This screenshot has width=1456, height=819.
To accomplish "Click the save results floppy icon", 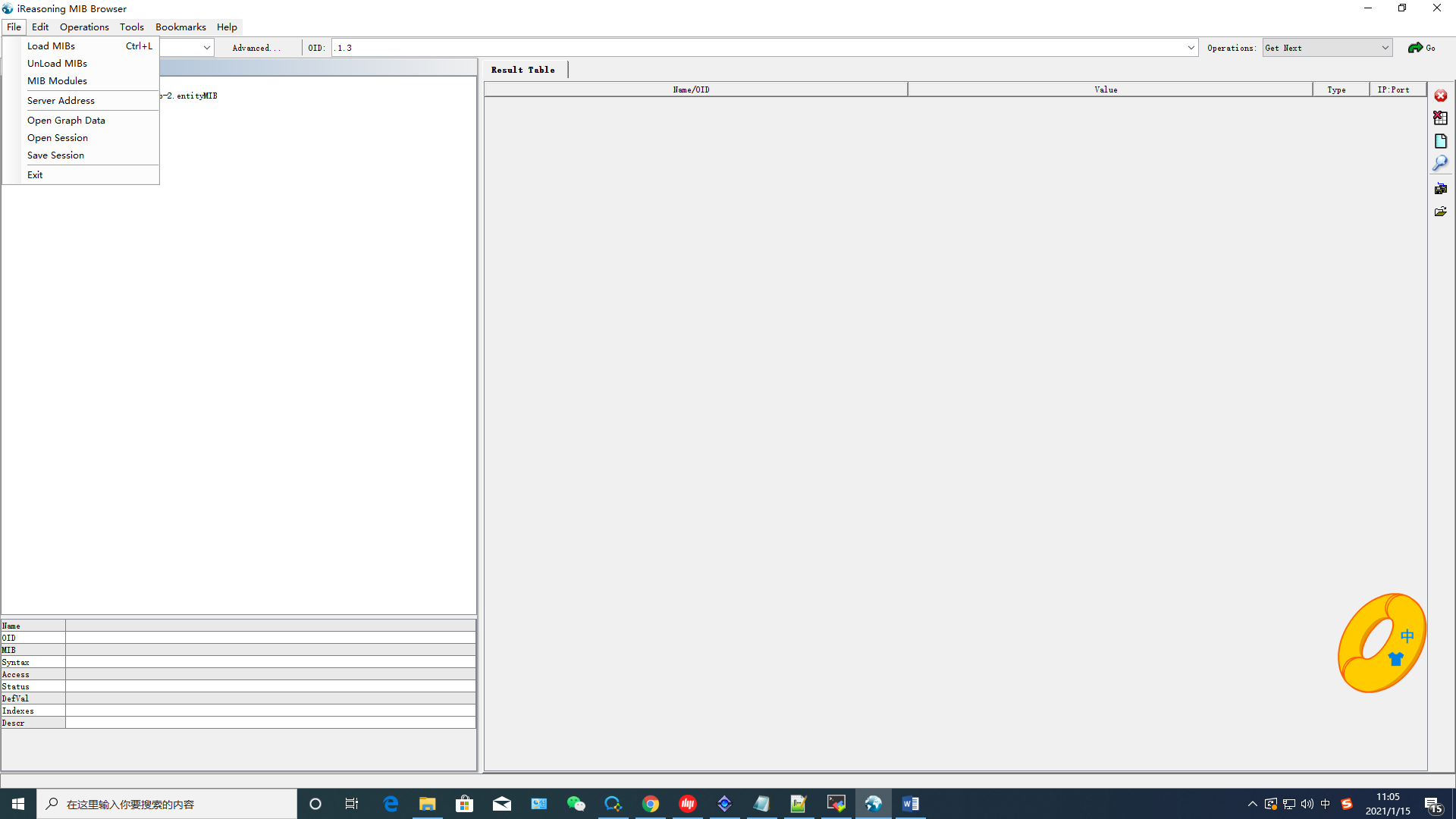I will [1440, 188].
